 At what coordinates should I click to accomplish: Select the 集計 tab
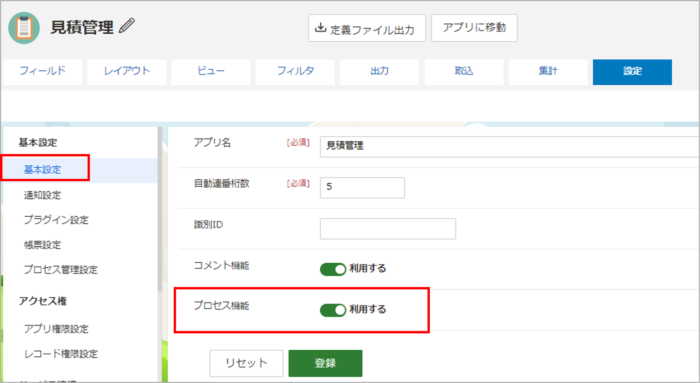(548, 72)
